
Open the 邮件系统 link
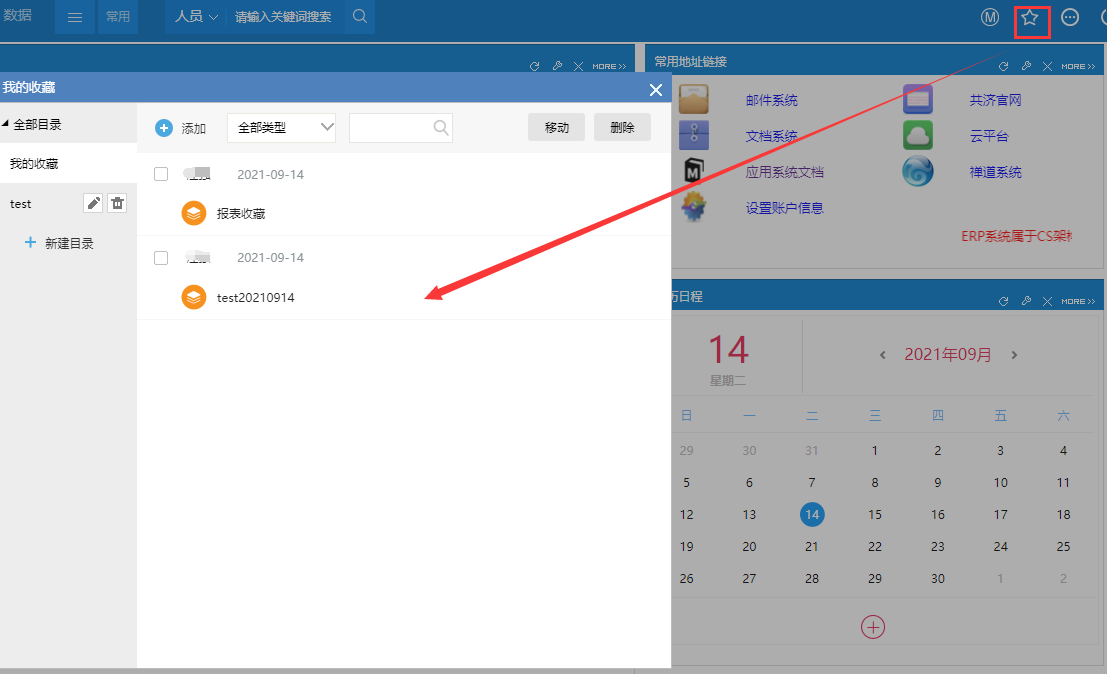pyautogui.click(x=771, y=100)
